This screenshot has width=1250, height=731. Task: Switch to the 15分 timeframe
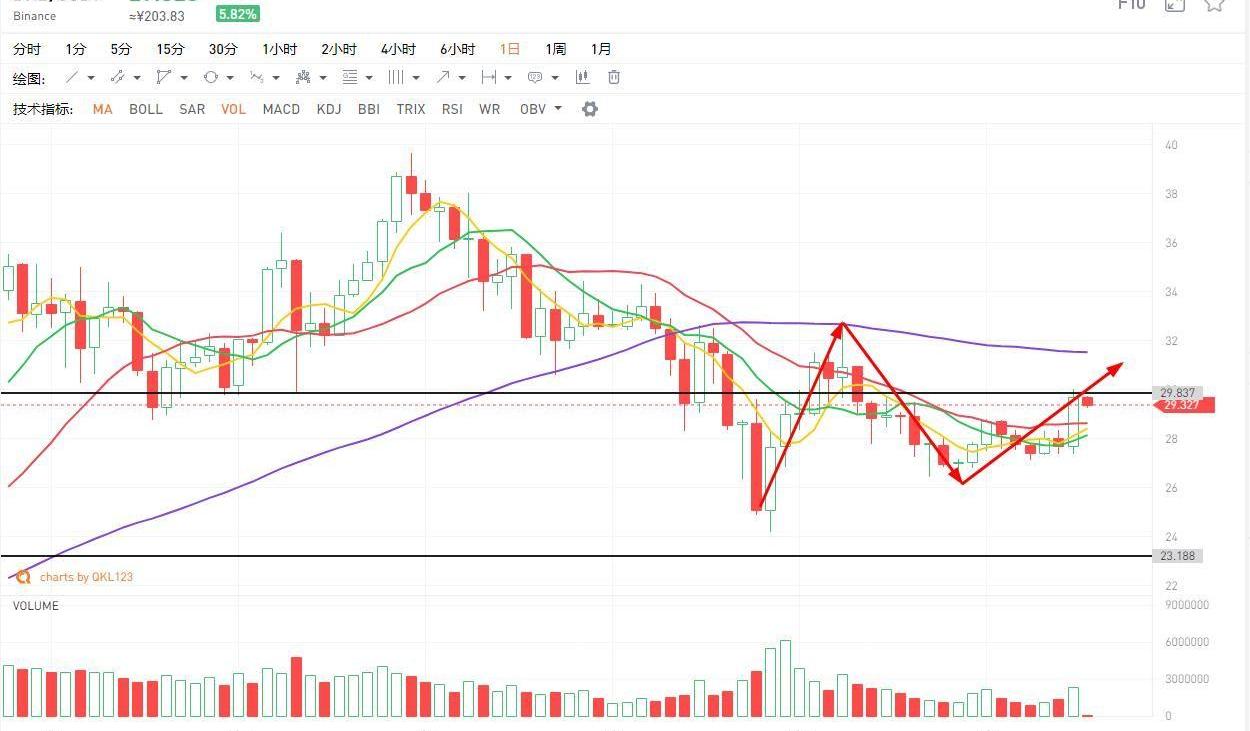pos(170,49)
